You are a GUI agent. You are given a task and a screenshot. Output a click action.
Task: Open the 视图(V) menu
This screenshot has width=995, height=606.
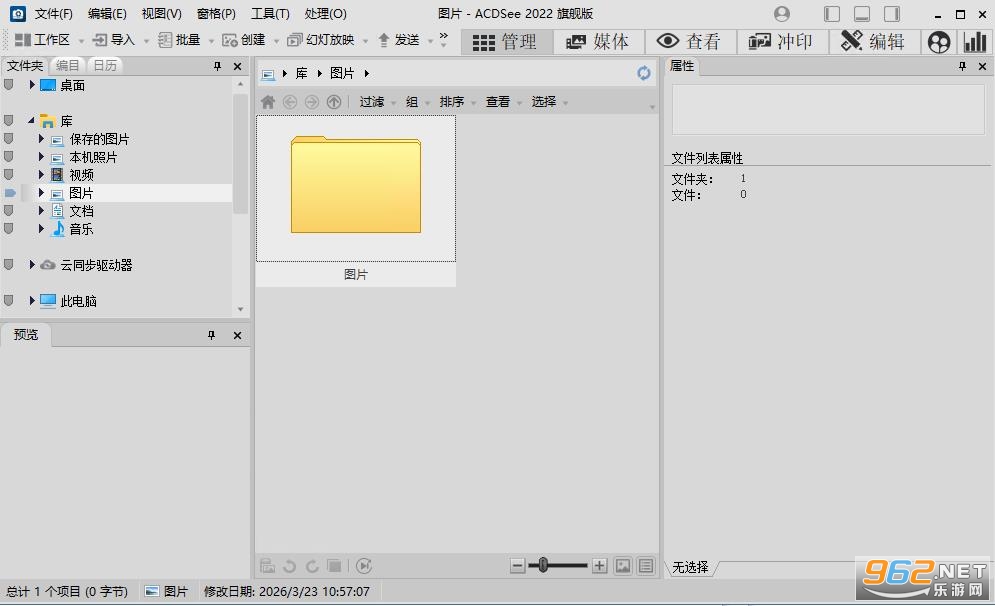[161, 14]
